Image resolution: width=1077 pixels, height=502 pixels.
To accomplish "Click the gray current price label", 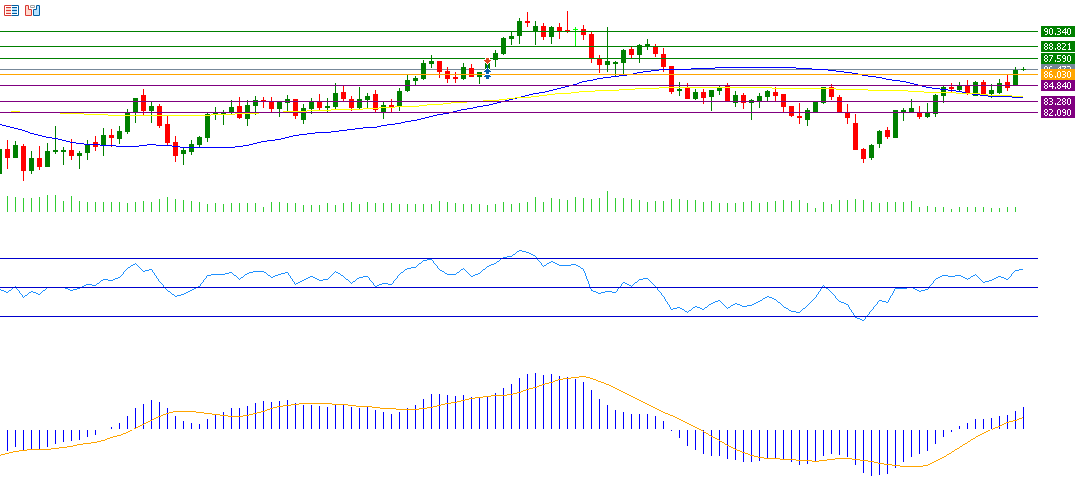I will point(1057,68).
